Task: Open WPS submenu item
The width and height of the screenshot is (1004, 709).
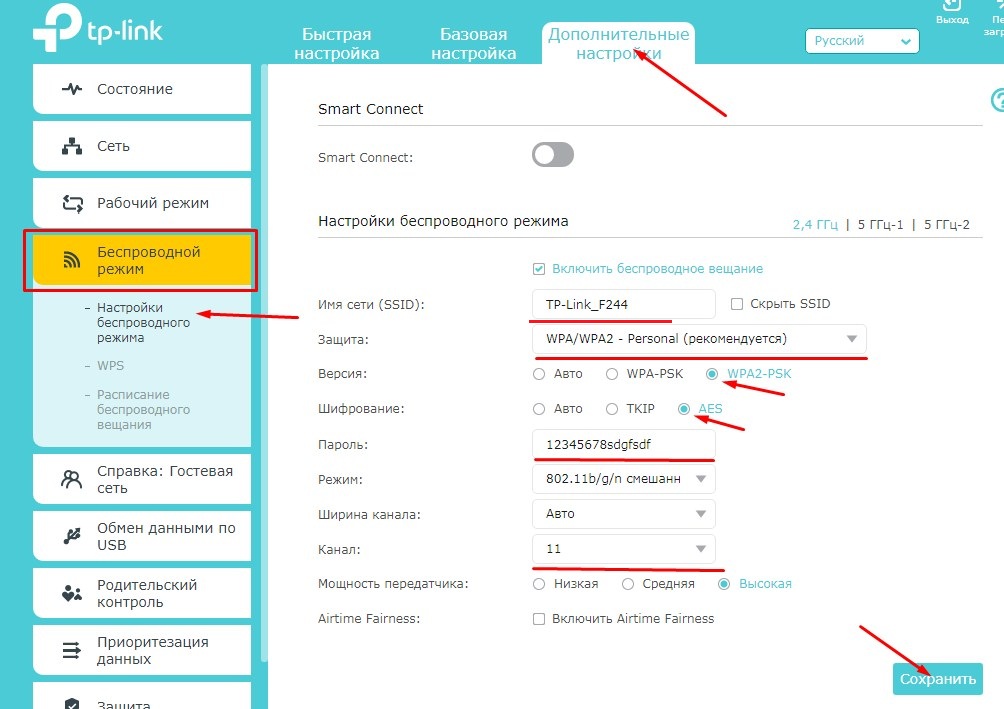Action: click(x=110, y=366)
